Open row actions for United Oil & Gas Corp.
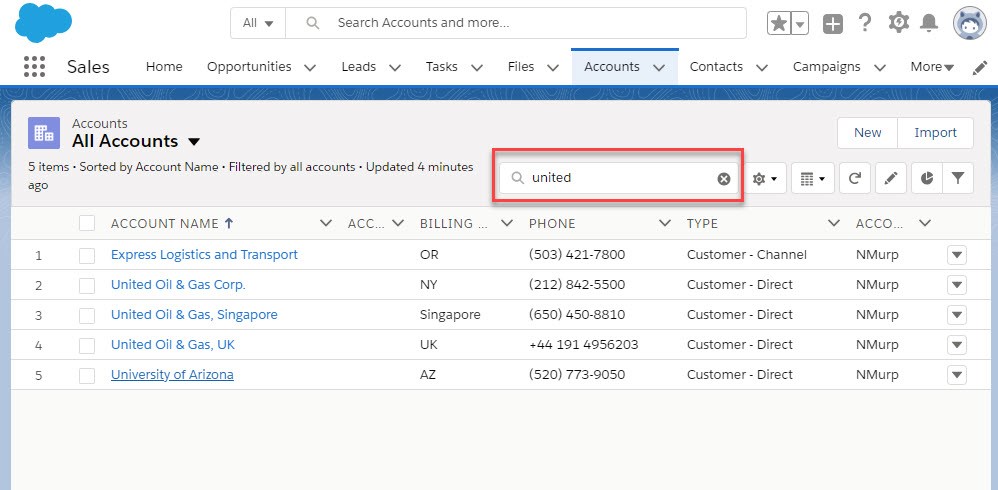 957,286
